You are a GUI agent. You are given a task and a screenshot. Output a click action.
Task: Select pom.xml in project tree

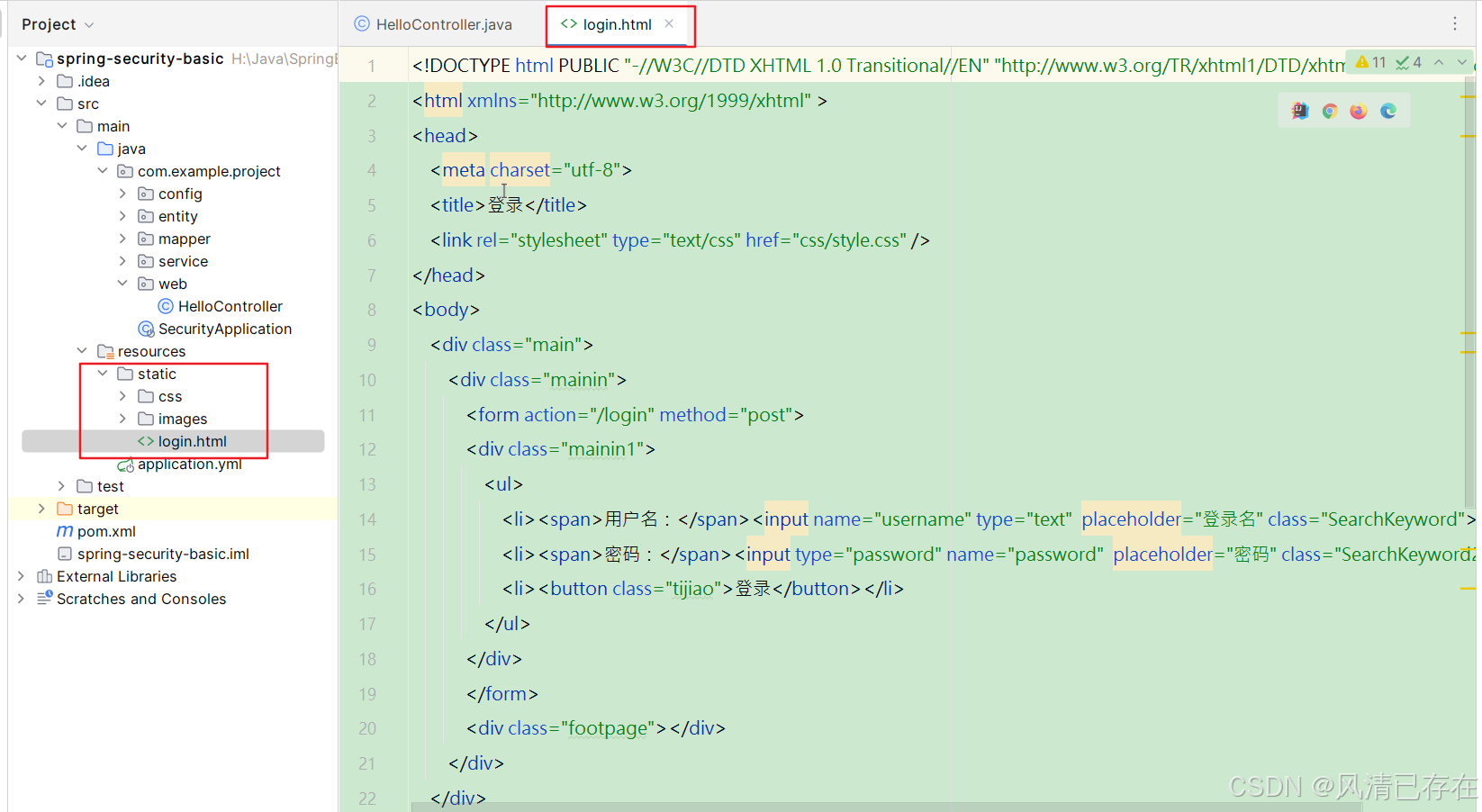tap(106, 531)
